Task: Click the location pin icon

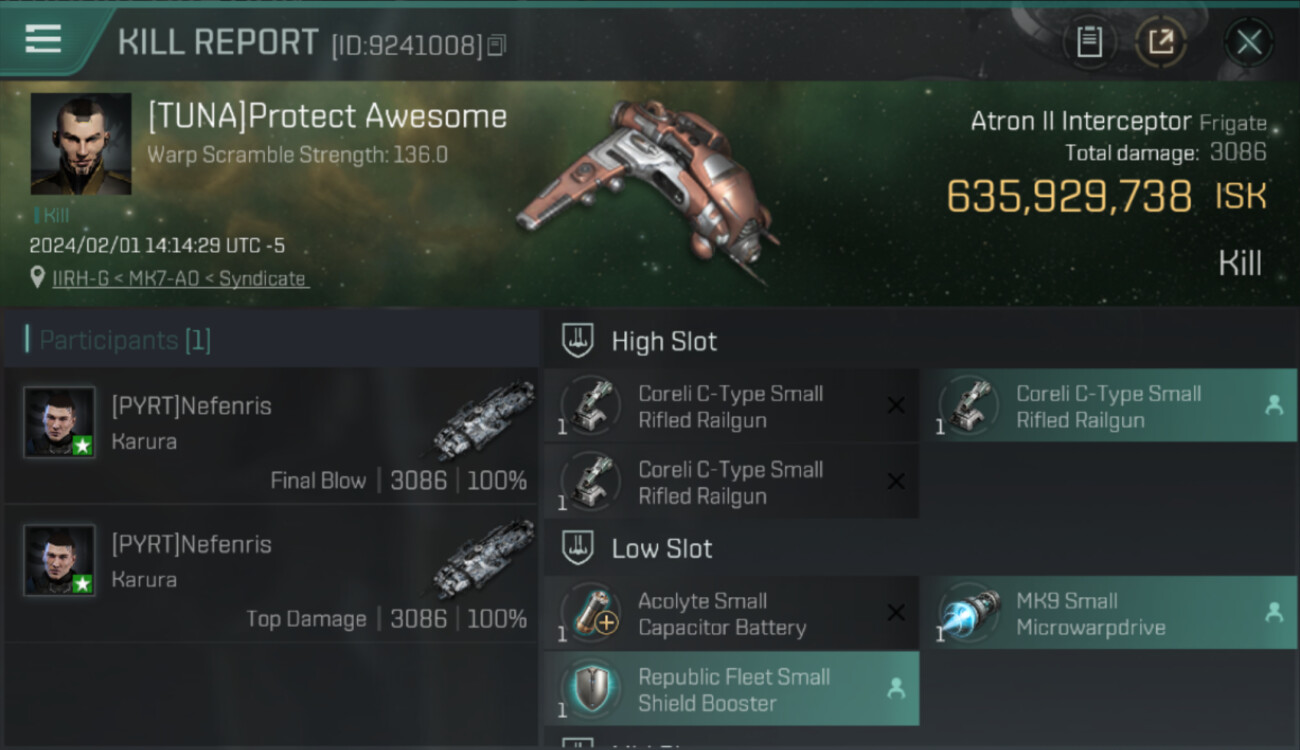Action: 38,278
